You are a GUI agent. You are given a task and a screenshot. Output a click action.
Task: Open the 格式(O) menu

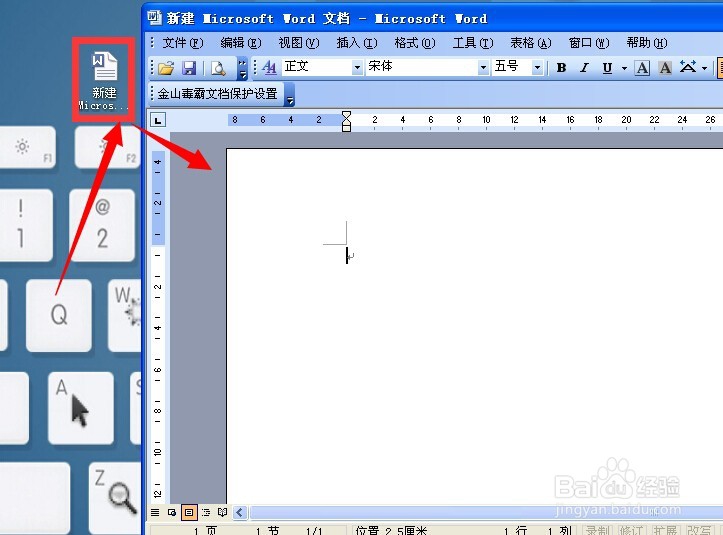(415, 43)
